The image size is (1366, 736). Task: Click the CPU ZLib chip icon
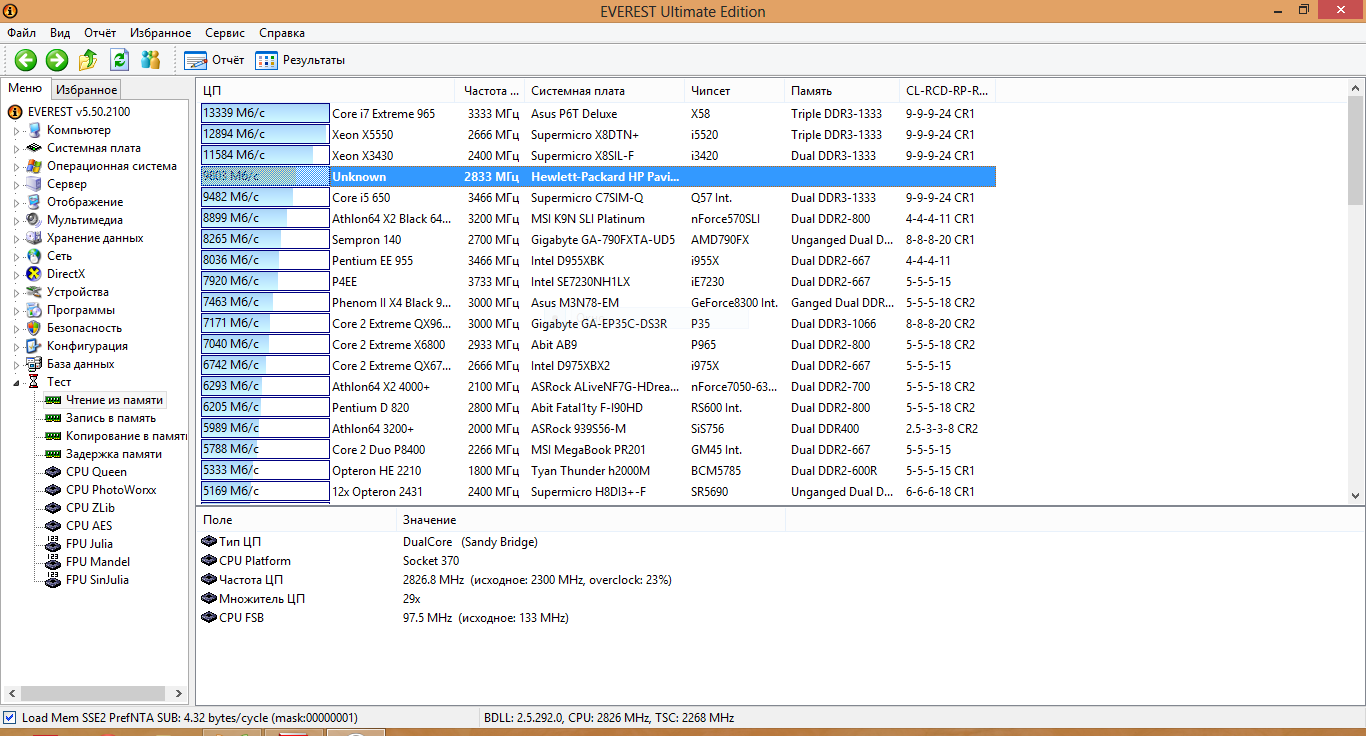(x=53, y=508)
